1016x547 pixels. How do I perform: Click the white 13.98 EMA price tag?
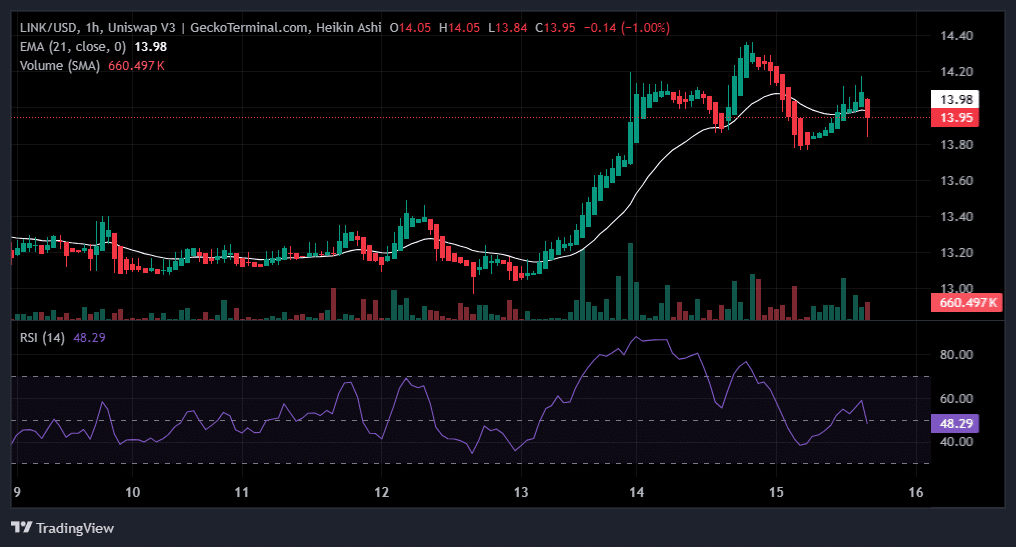[954, 99]
